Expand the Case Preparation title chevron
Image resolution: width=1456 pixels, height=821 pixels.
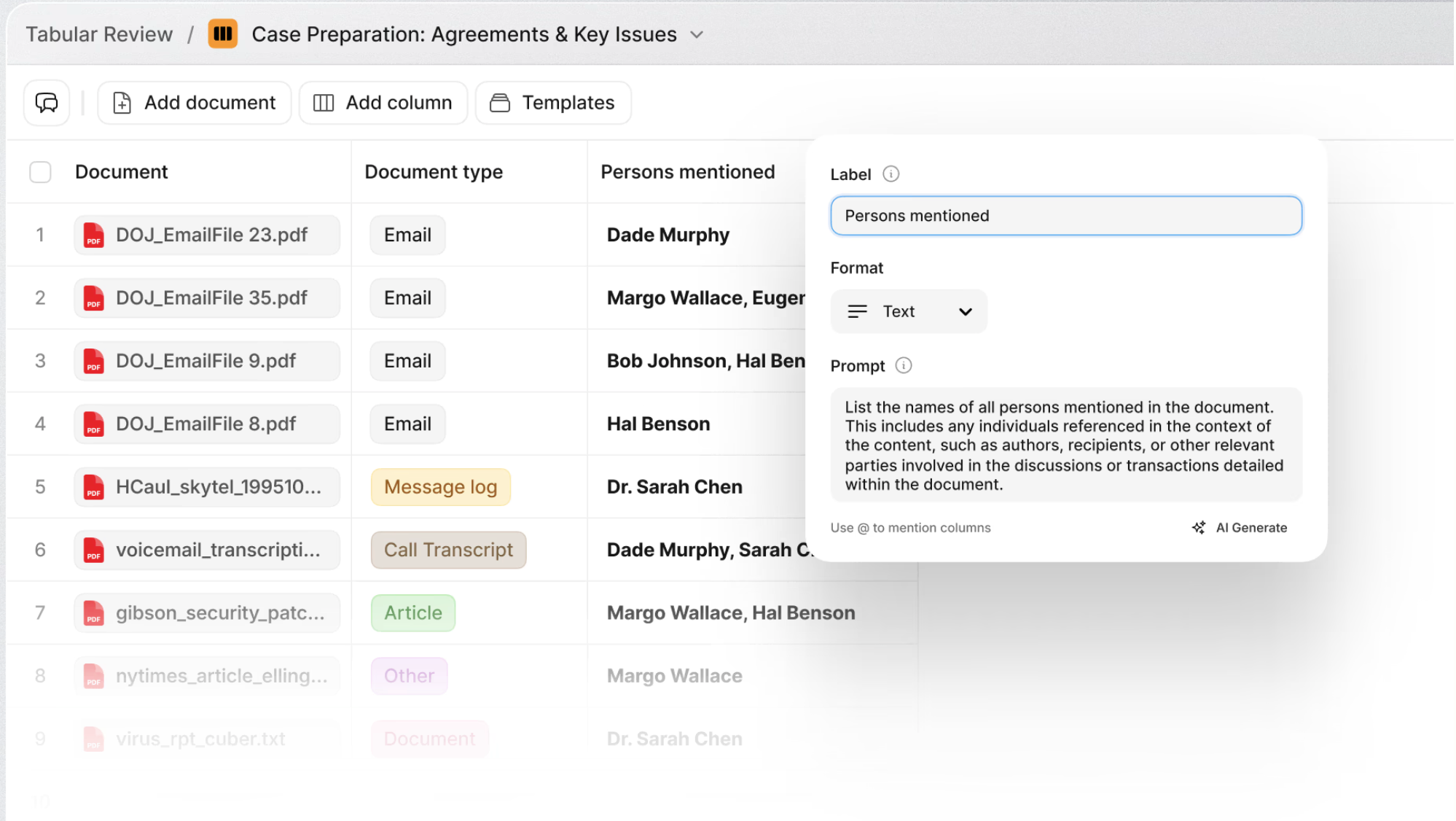[697, 35]
